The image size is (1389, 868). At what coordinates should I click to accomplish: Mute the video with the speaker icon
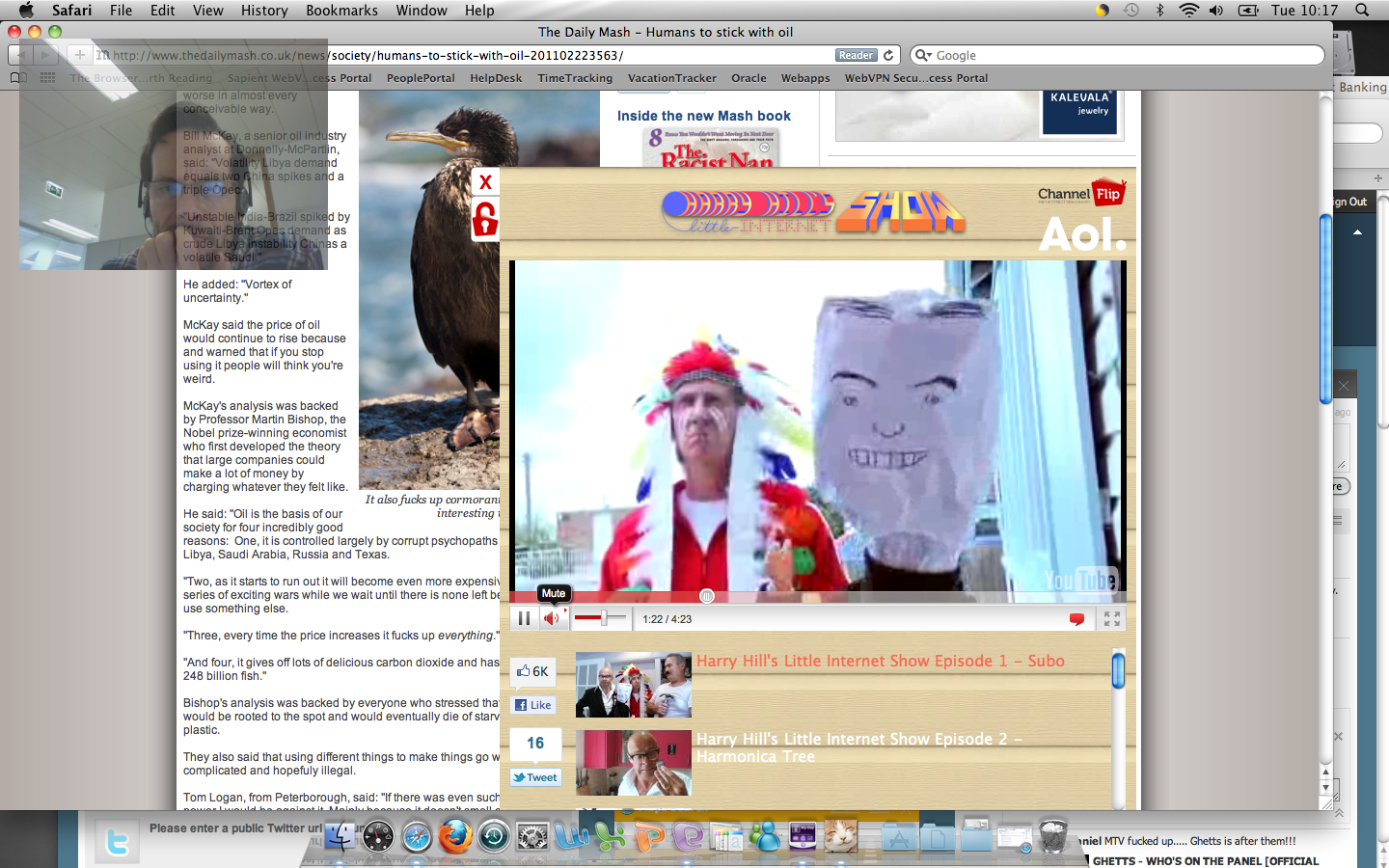[552, 619]
